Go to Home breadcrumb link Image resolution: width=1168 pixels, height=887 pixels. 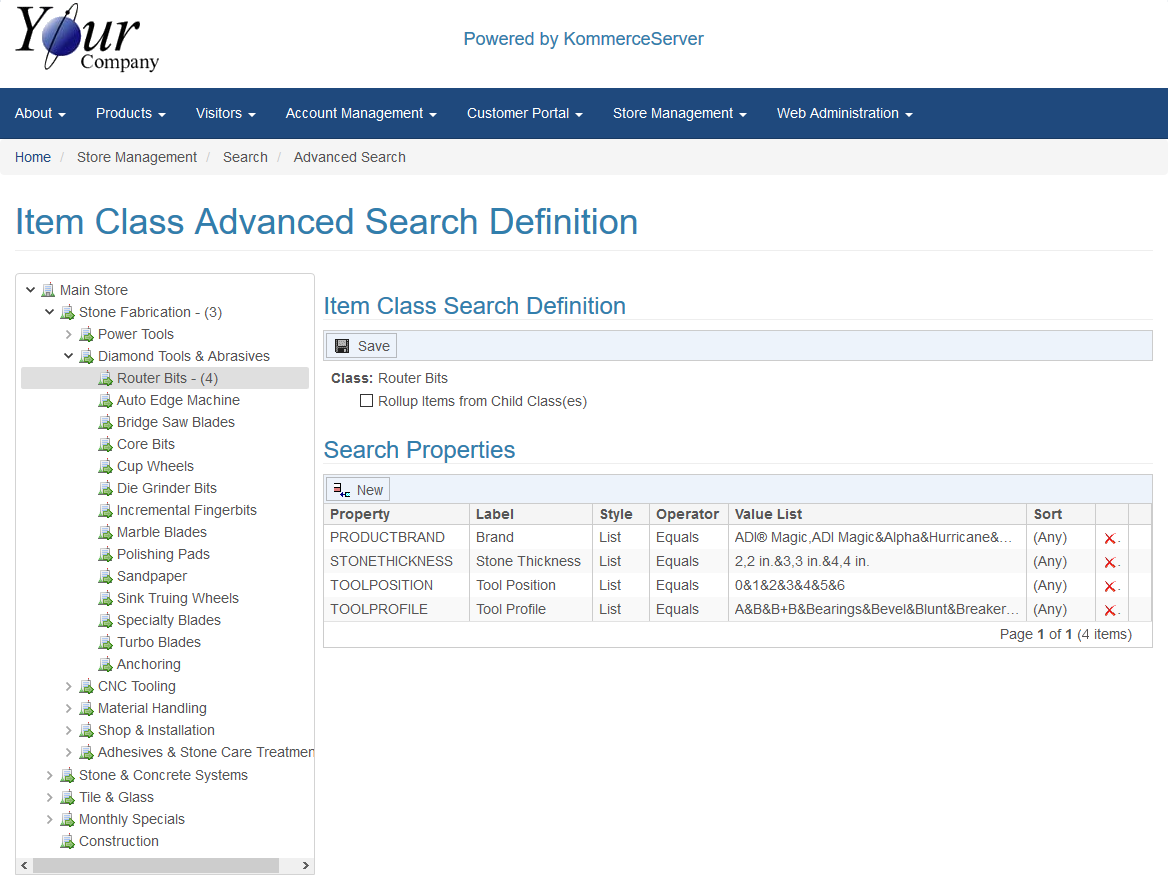pos(33,157)
